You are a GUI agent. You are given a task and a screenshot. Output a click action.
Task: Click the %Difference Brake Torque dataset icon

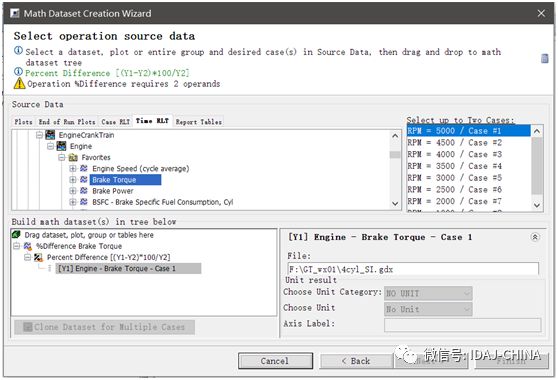tap(28, 246)
